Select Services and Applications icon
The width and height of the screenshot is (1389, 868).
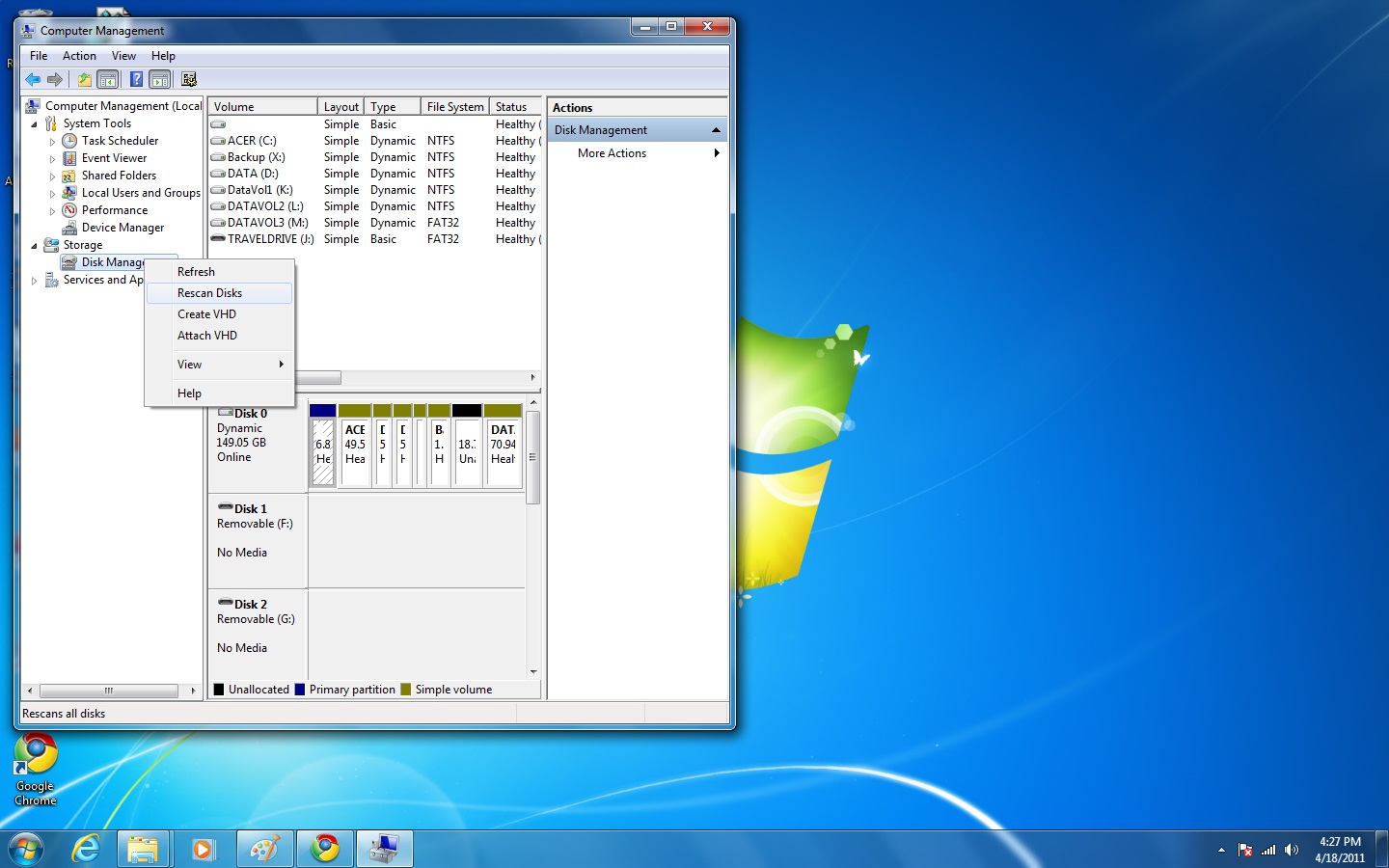[x=51, y=280]
